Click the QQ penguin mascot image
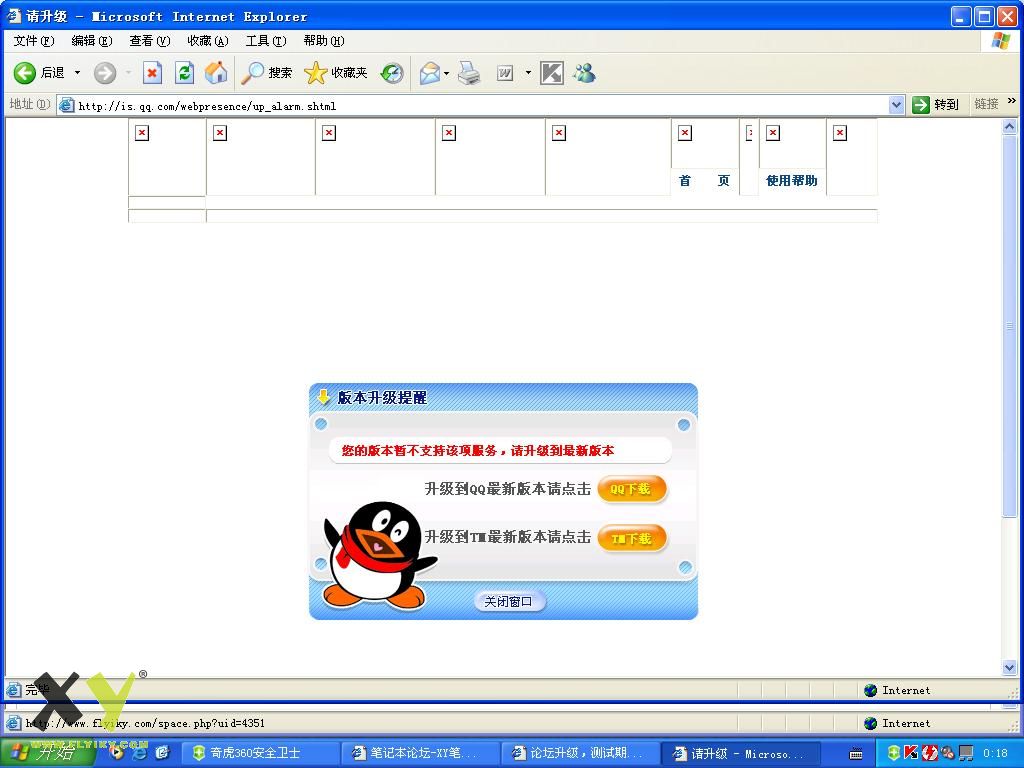The width and height of the screenshot is (1024, 768). (x=380, y=556)
